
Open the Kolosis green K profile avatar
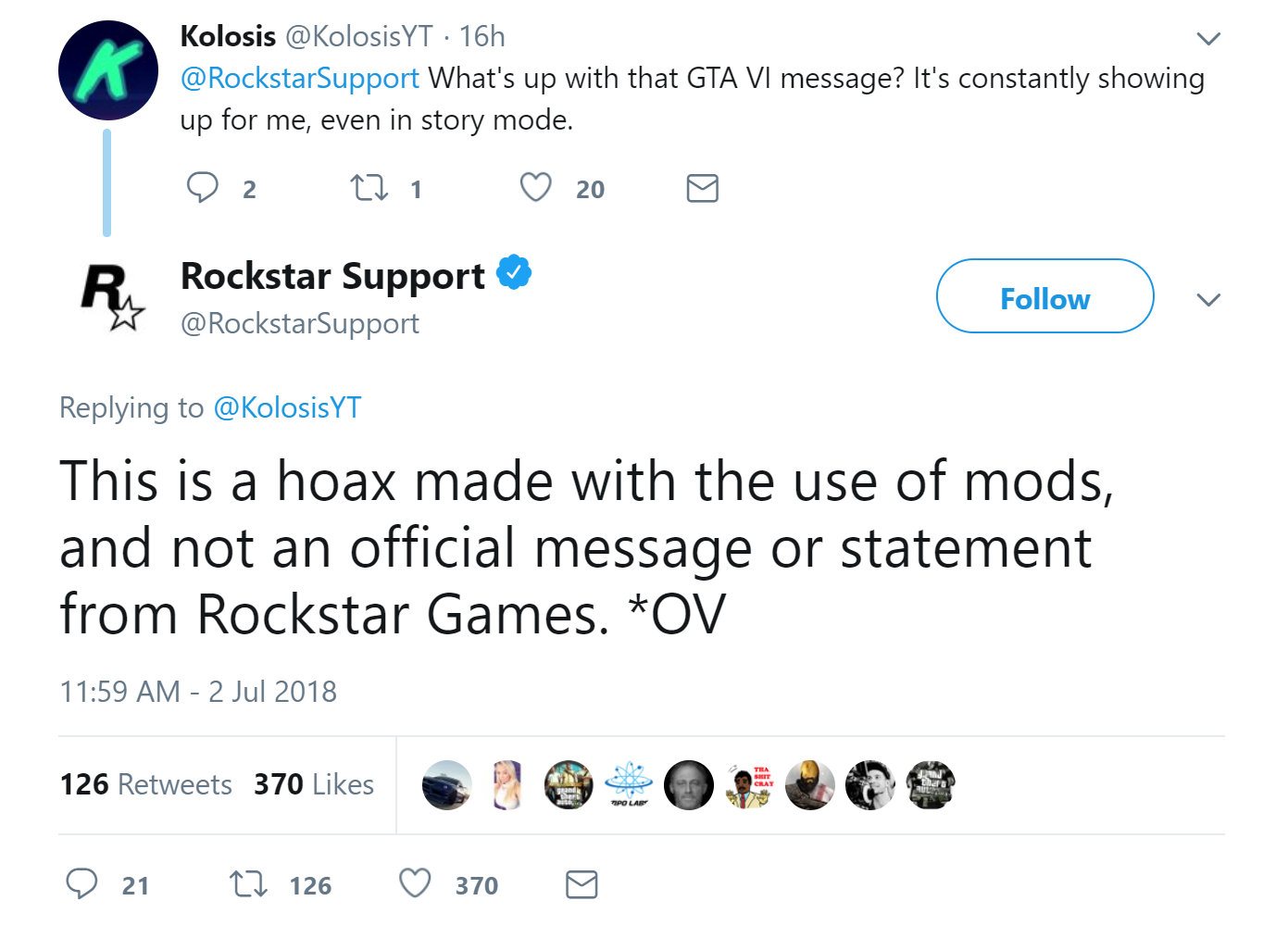point(108,70)
